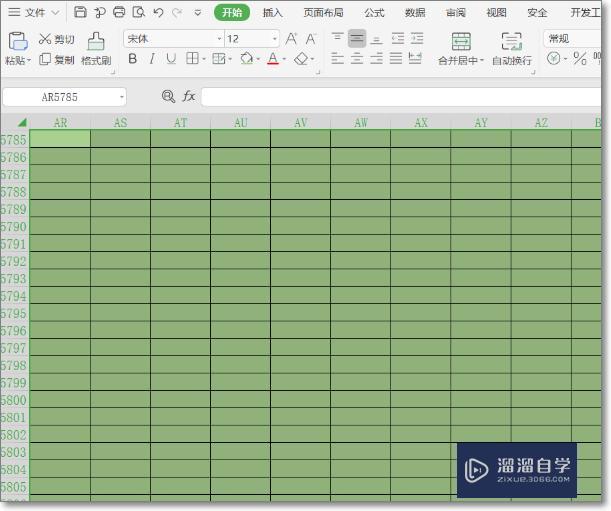Center text horizontally
This screenshot has width=611, height=511.
click(357, 58)
